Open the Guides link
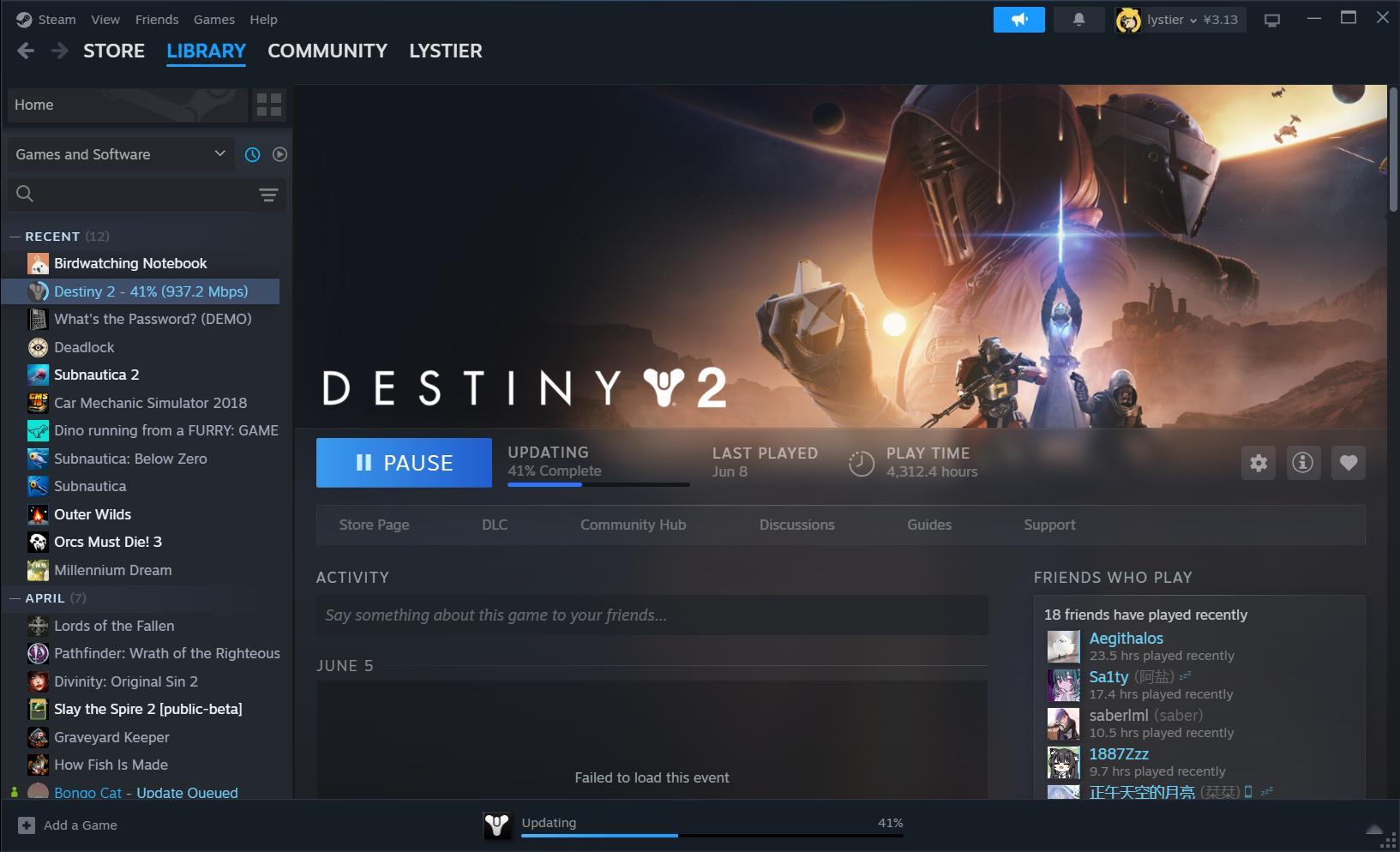Screen dimensions: 1400x852 (929, 525)
